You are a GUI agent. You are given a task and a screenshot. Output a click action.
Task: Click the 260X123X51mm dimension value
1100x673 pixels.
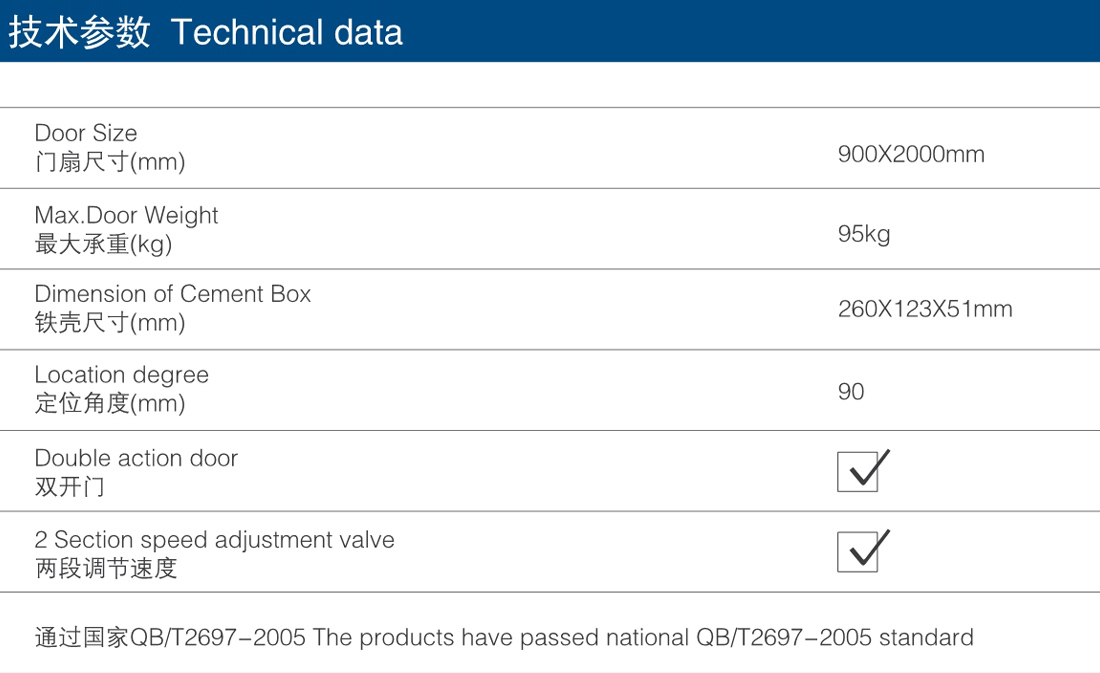pos(925,309)
